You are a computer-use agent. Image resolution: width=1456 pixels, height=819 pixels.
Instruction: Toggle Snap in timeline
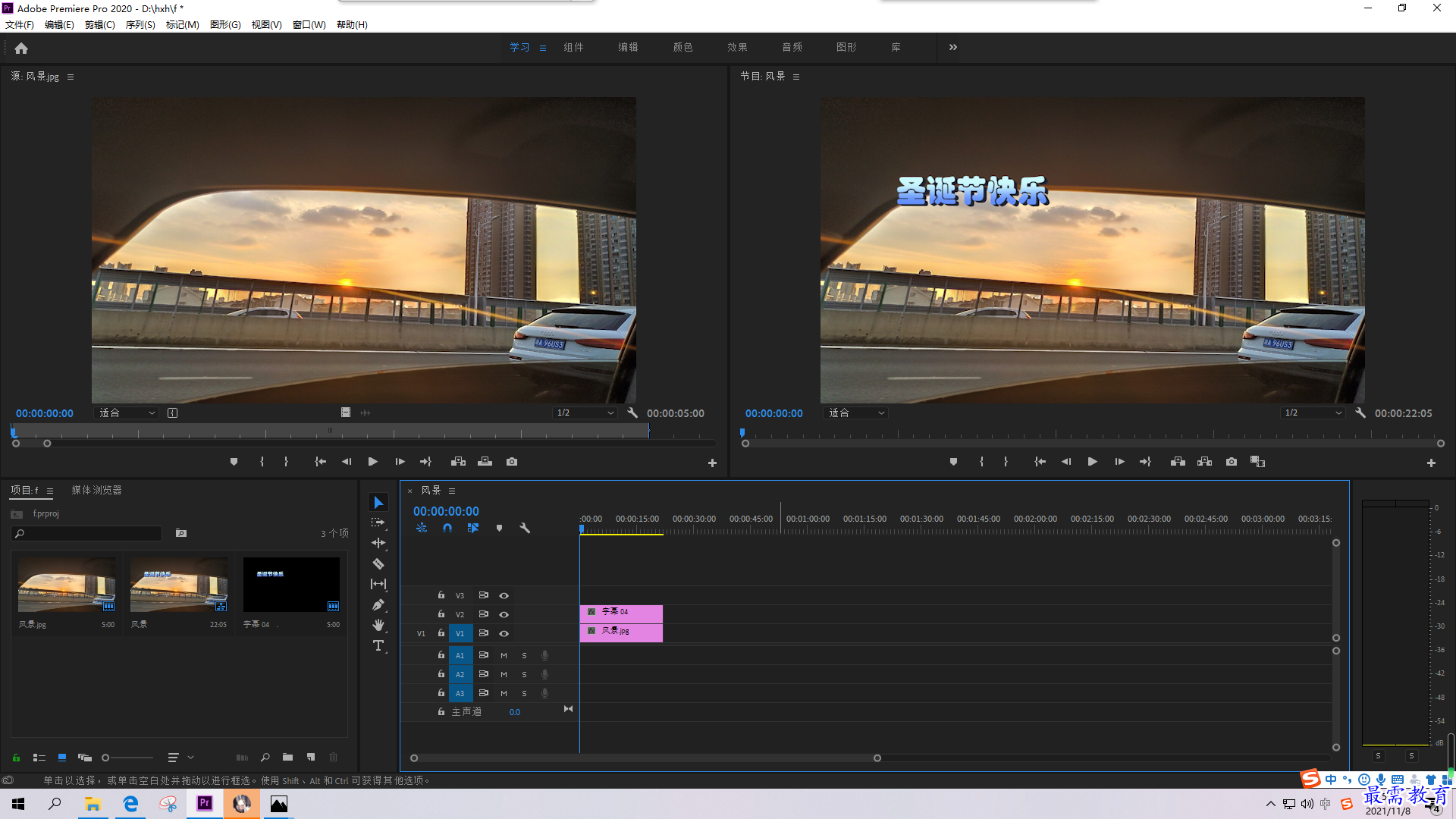click(447, 528)
